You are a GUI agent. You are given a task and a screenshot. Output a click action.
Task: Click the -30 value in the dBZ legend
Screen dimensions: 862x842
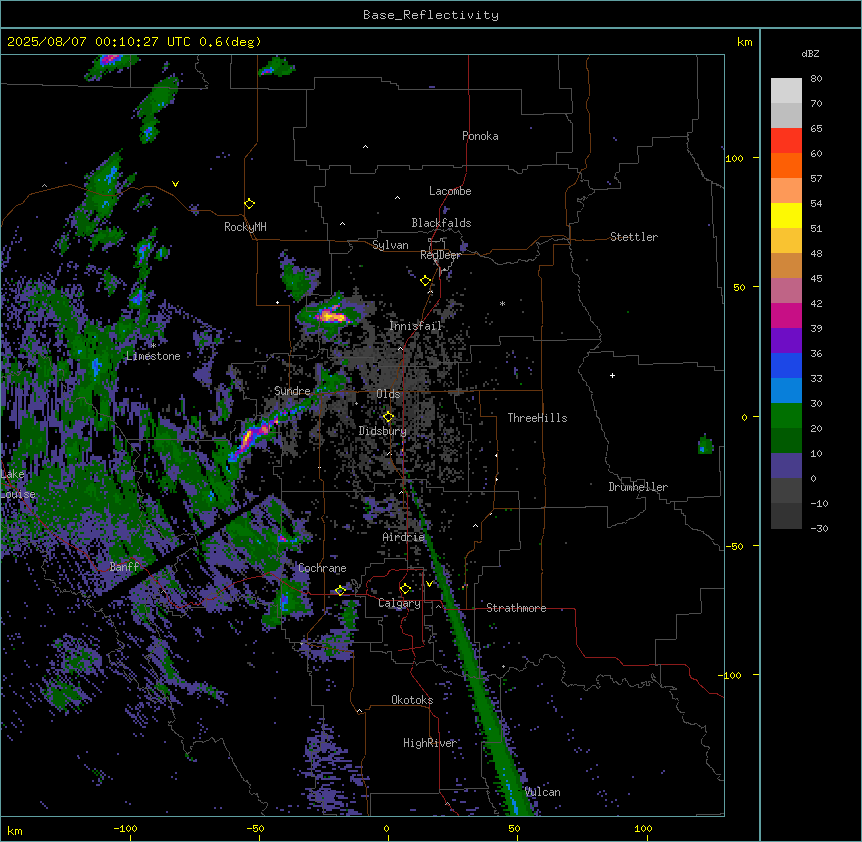click(819, 529)
